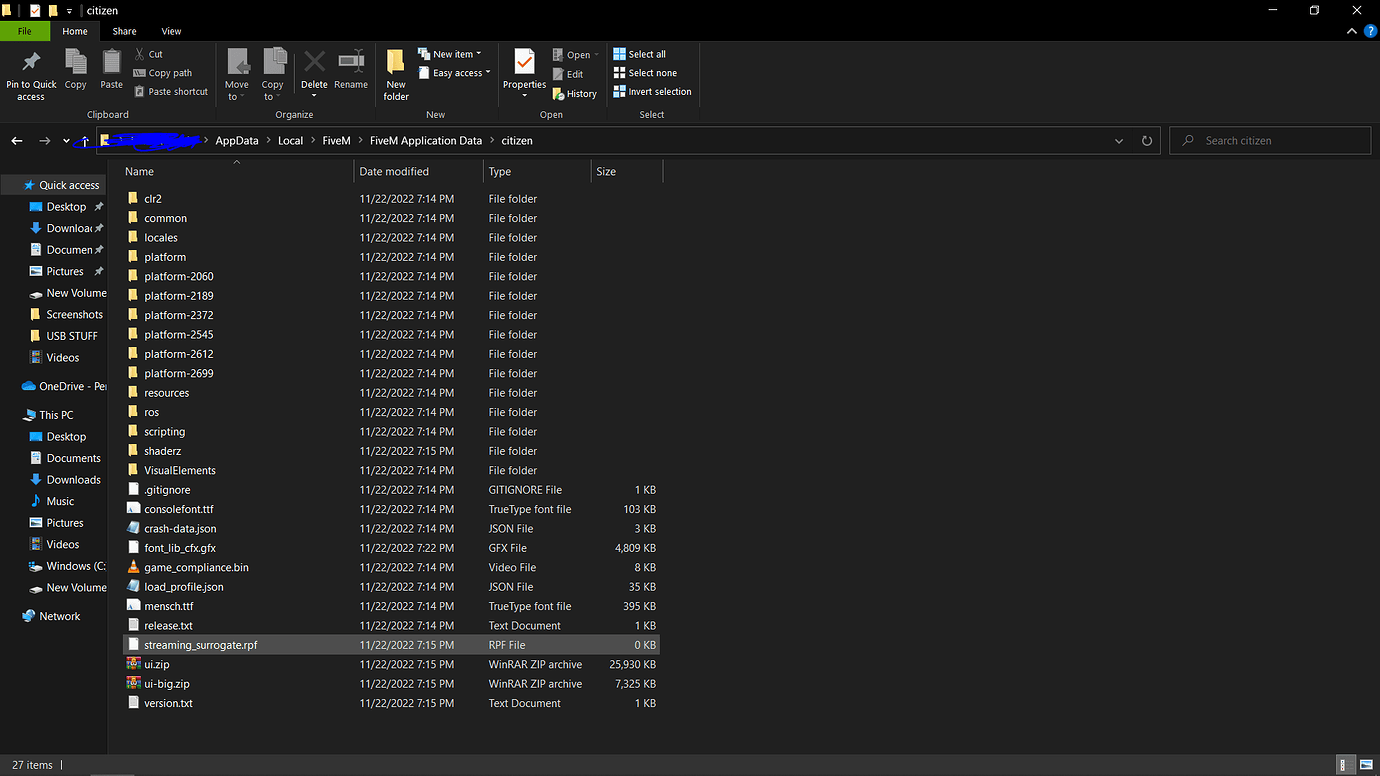
Task: Click the red Delete icon
Action: [314, 62]
